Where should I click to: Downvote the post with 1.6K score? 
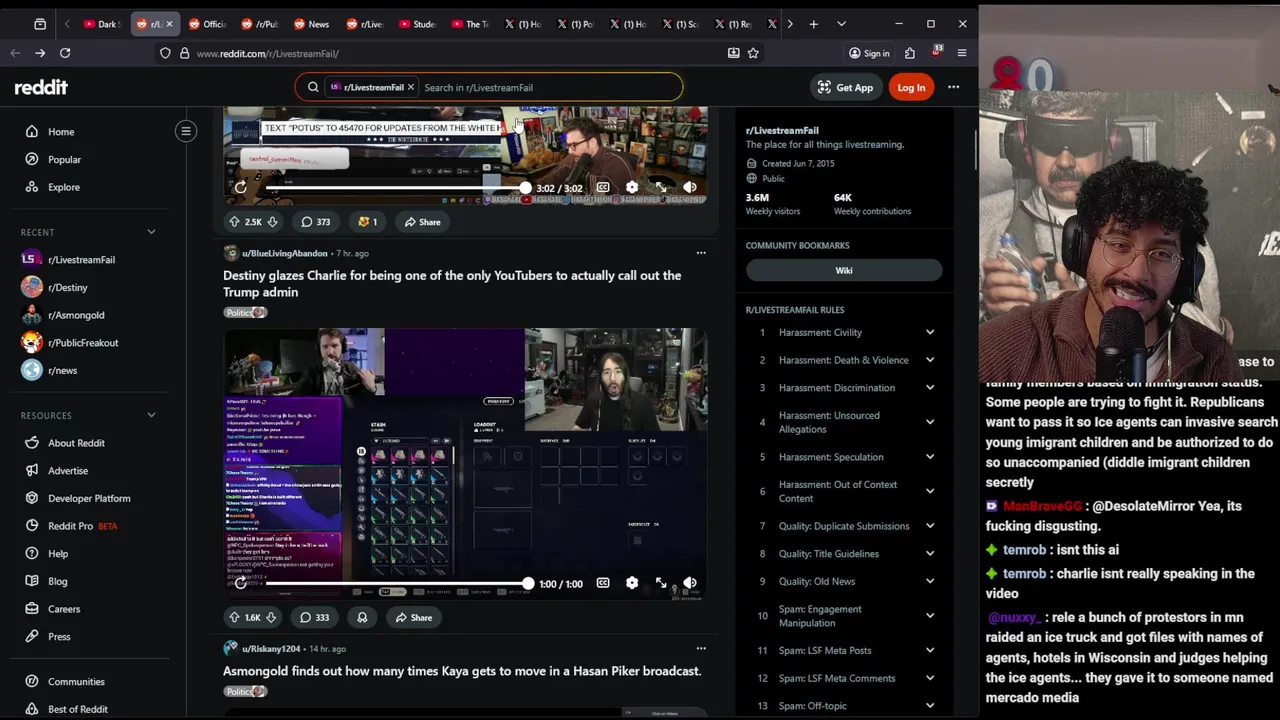pos(271,618)
